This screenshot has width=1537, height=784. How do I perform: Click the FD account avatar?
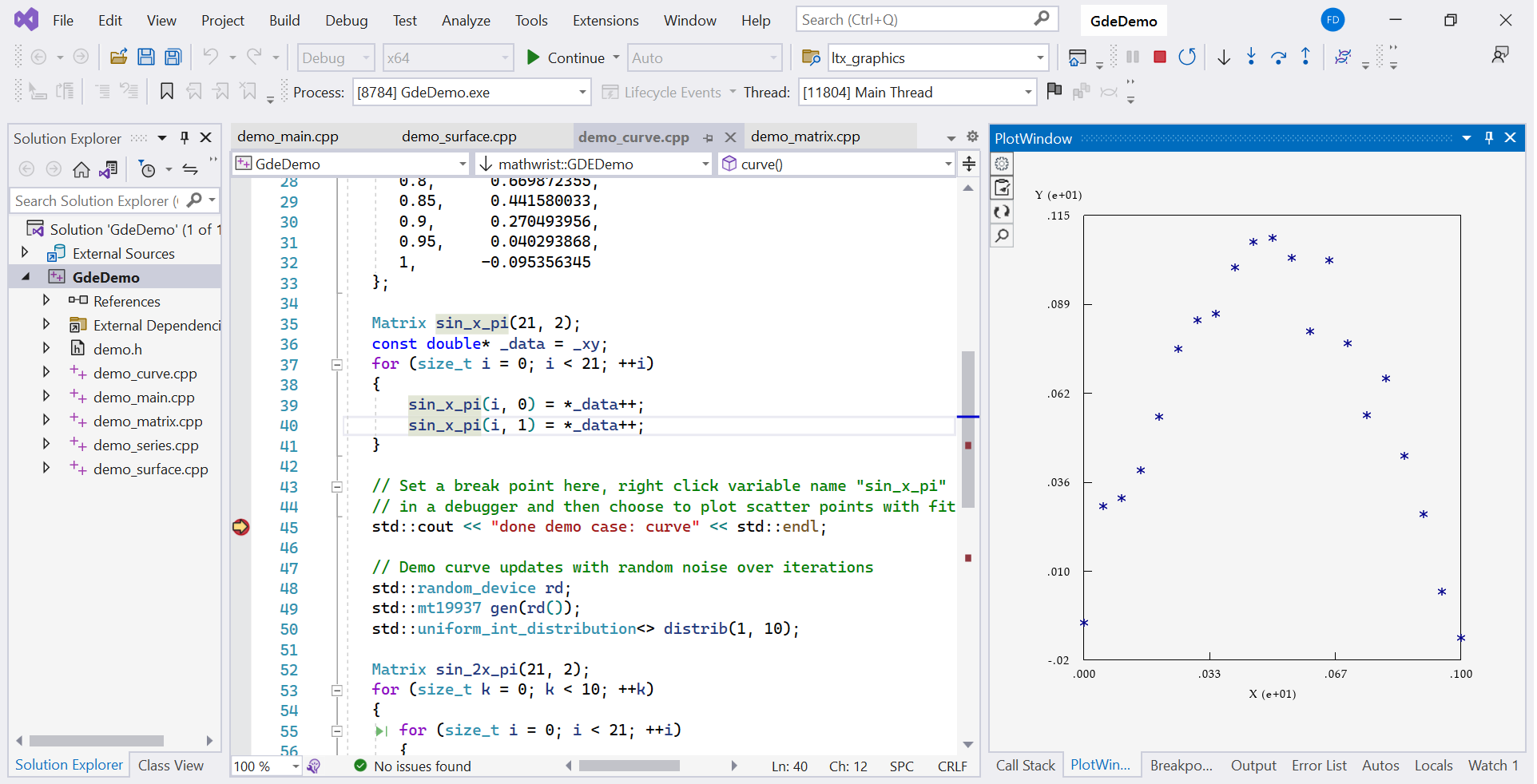click(x=1332, y=20)
